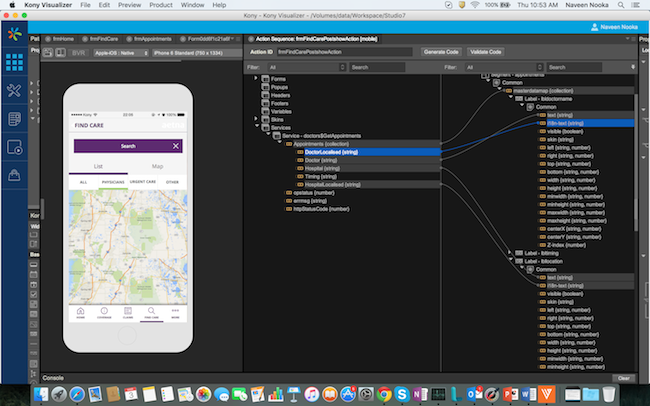650x406 pixels.
Task: Click the Clear button in Console
Action: click(x=623, y=378)
